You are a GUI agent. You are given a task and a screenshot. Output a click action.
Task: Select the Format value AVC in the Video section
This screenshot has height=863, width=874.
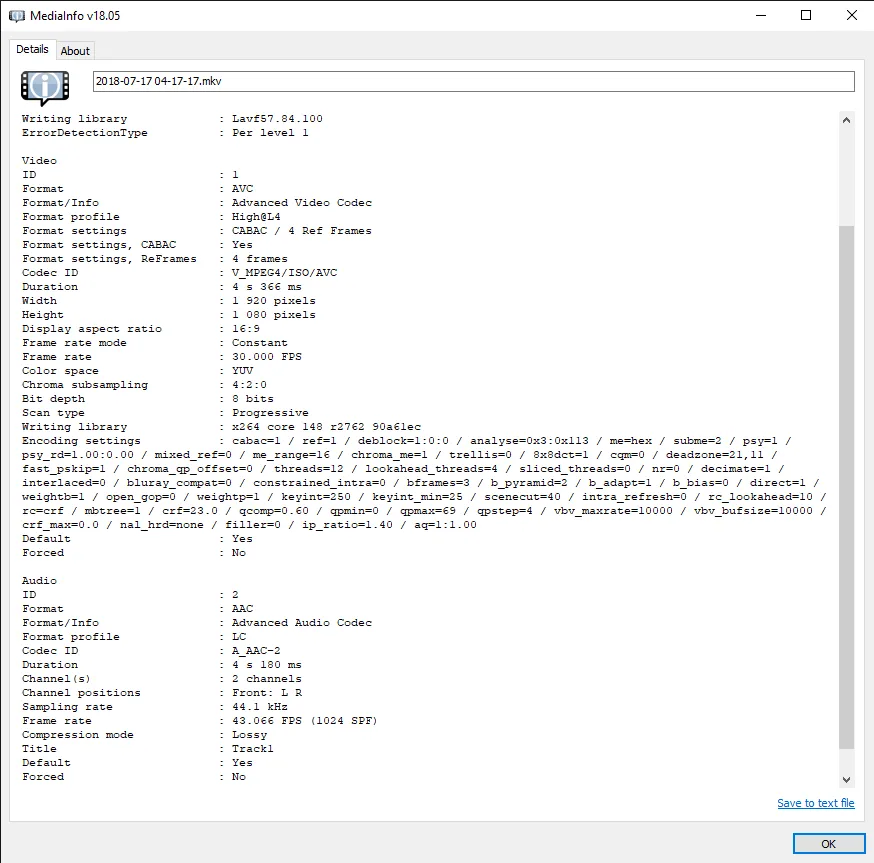pyautogui.click(x=241, y=188)
